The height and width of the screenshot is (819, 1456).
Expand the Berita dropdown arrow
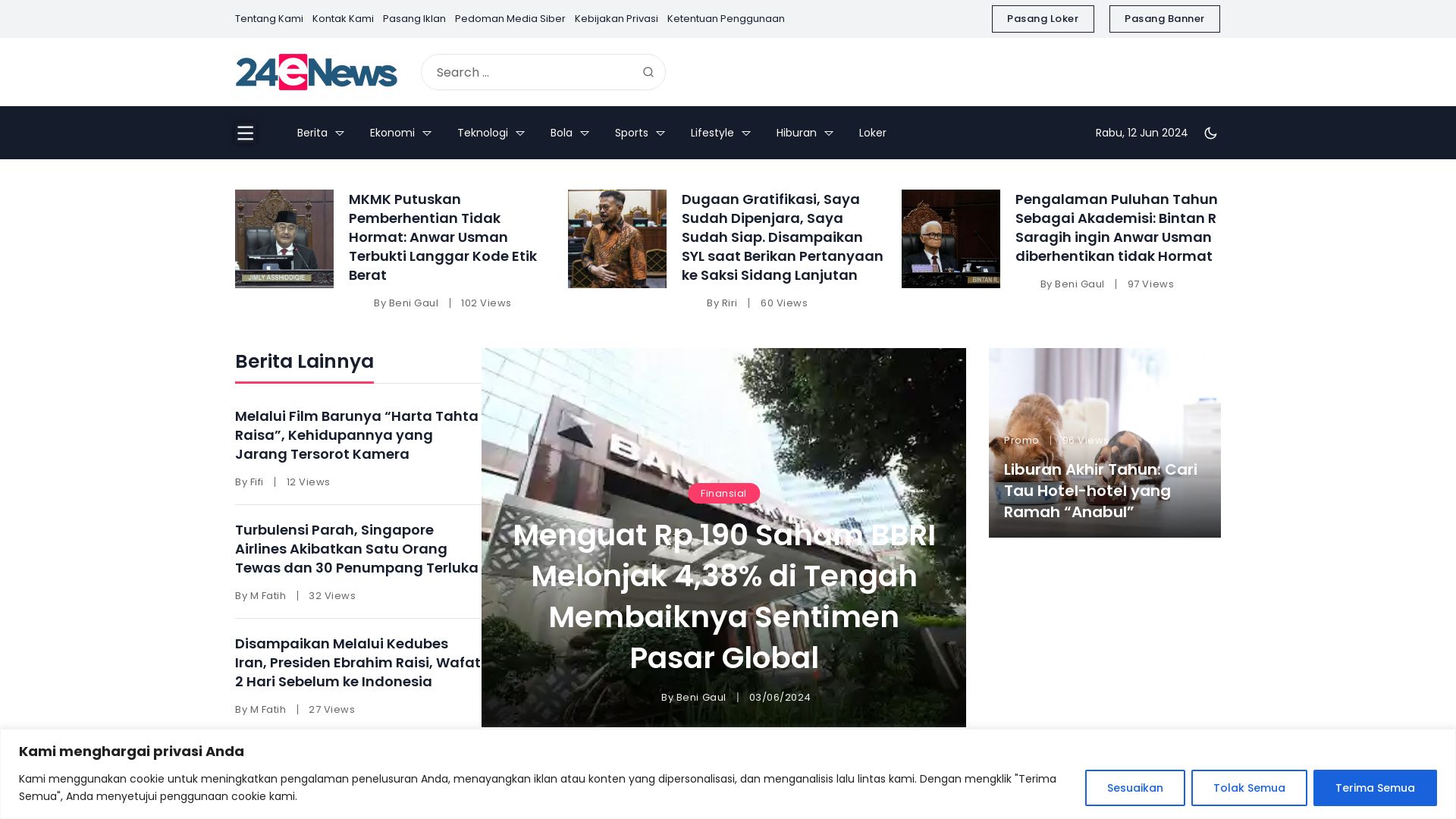340,133
